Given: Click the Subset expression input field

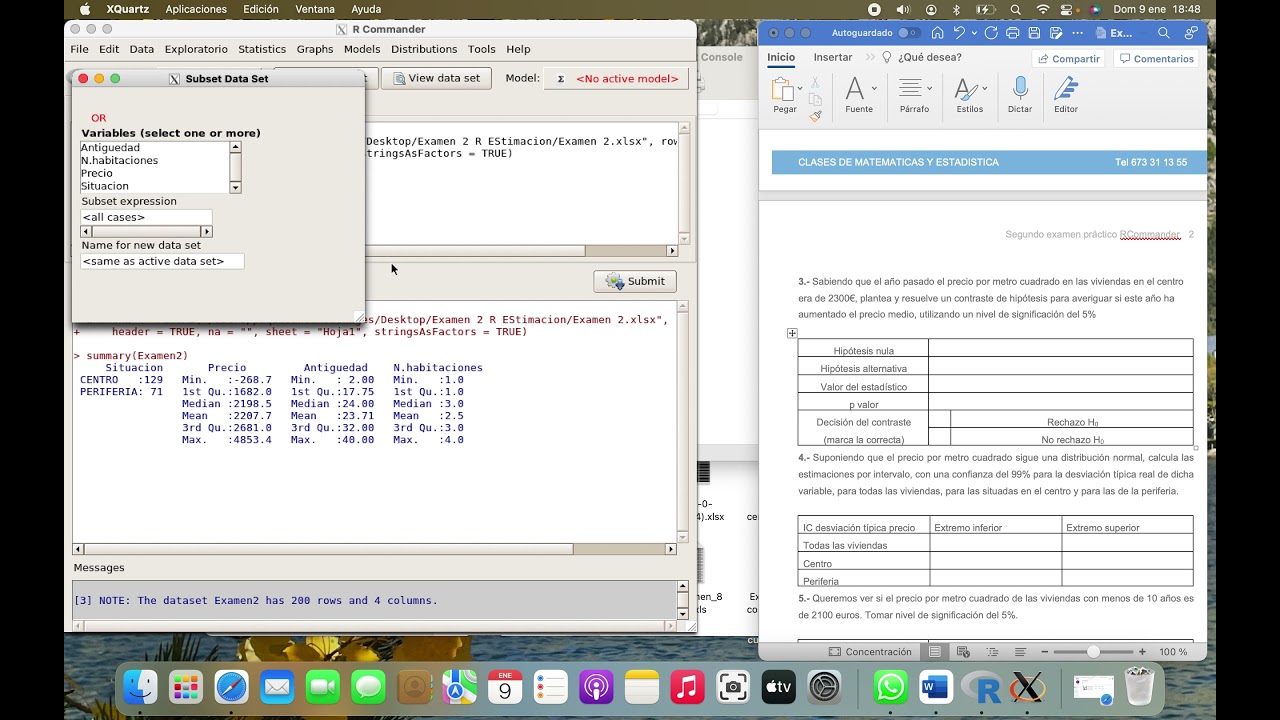Looking at the screenshot, I should coord(146,217).
